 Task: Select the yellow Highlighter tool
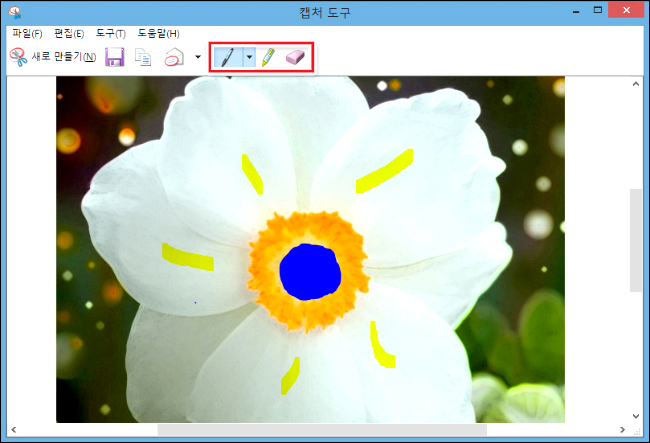[268, 57]
